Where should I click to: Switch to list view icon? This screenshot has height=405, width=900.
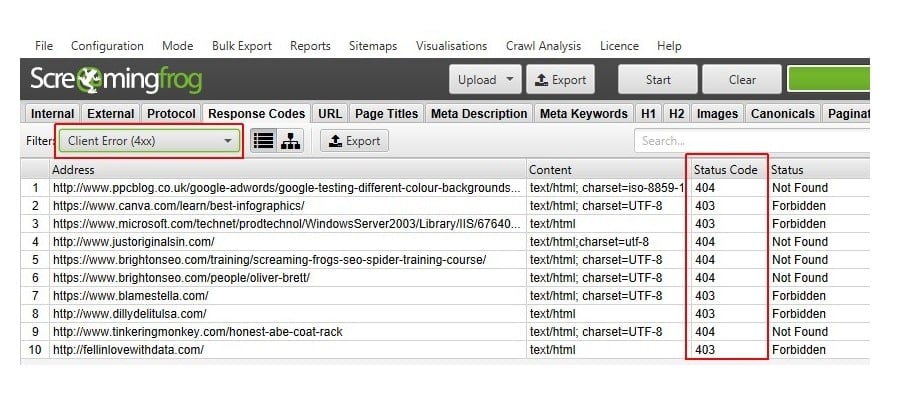pyautogui.click(x=263, y=141)
